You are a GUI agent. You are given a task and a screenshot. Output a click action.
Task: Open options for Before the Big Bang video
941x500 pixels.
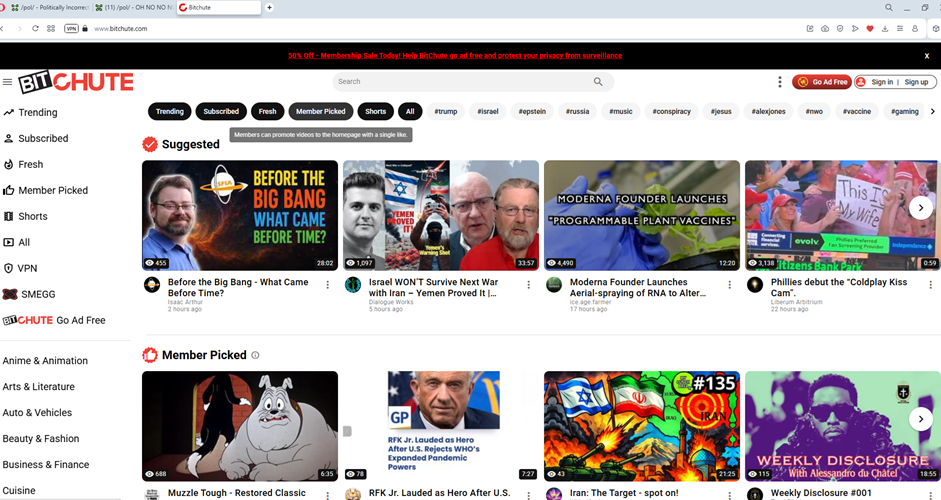(328, 285)
